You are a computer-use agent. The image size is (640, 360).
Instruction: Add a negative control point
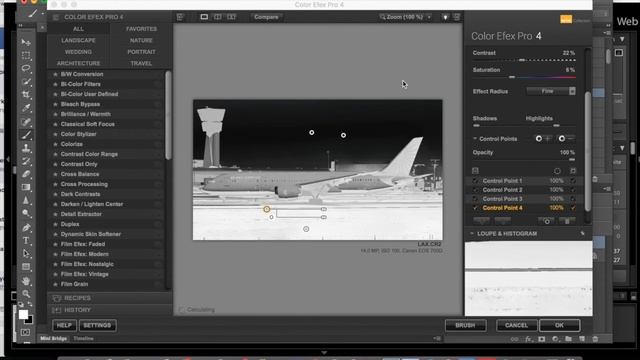click(566, 139)
